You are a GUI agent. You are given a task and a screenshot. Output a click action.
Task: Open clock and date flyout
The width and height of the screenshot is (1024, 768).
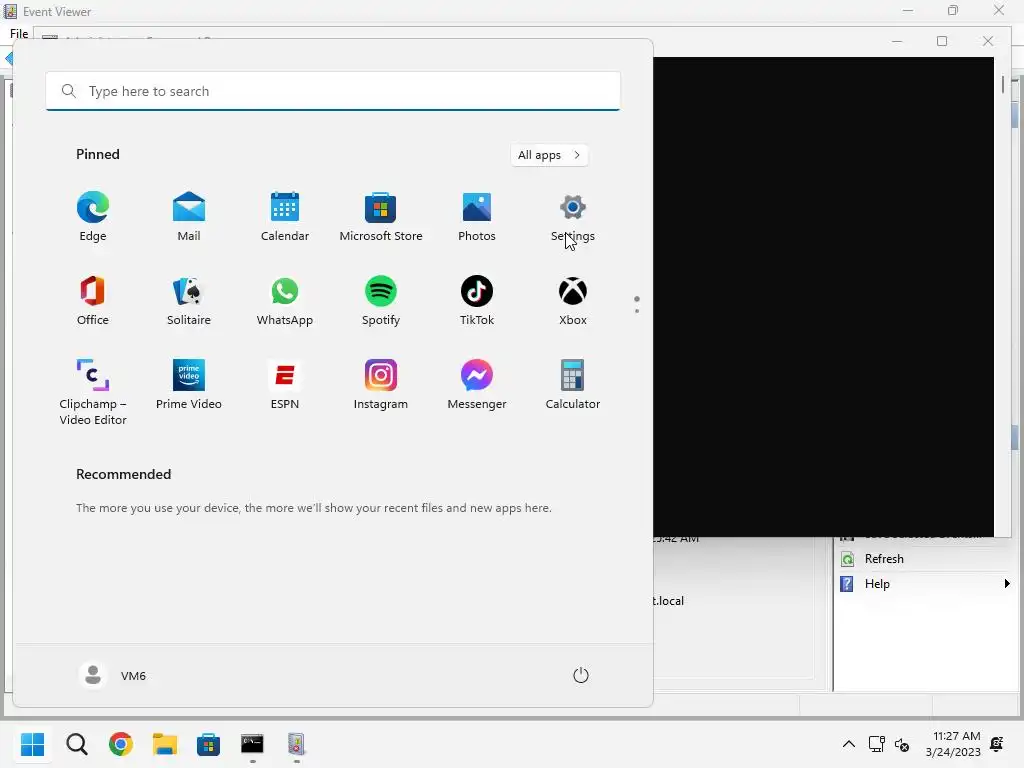(953, 744)
